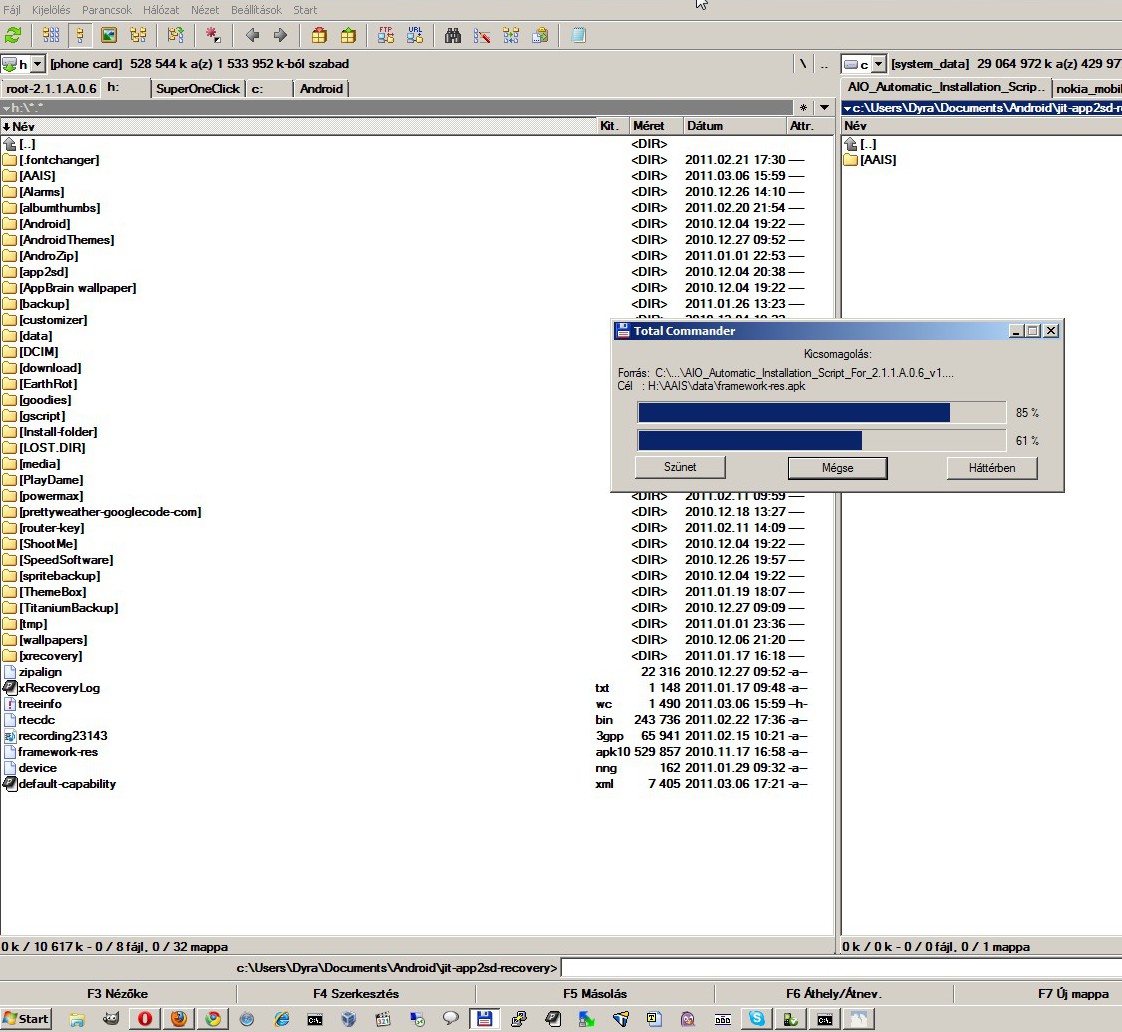This screenshot has width=1122, height=1032.
Task: Open synchronize directories icon
Action: [511, 35]
